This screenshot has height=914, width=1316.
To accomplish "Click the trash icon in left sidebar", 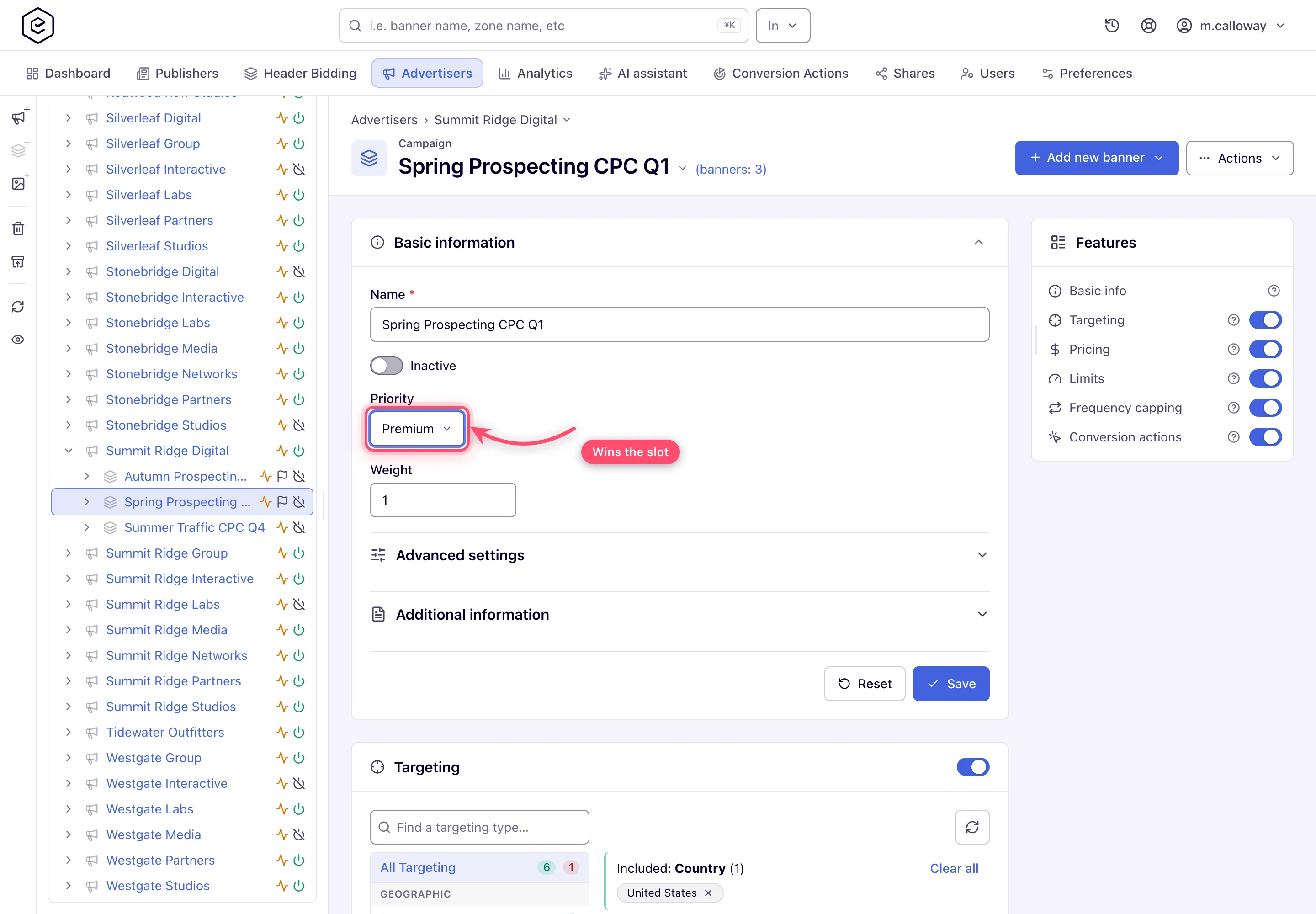I will click(x=18, y=228).
